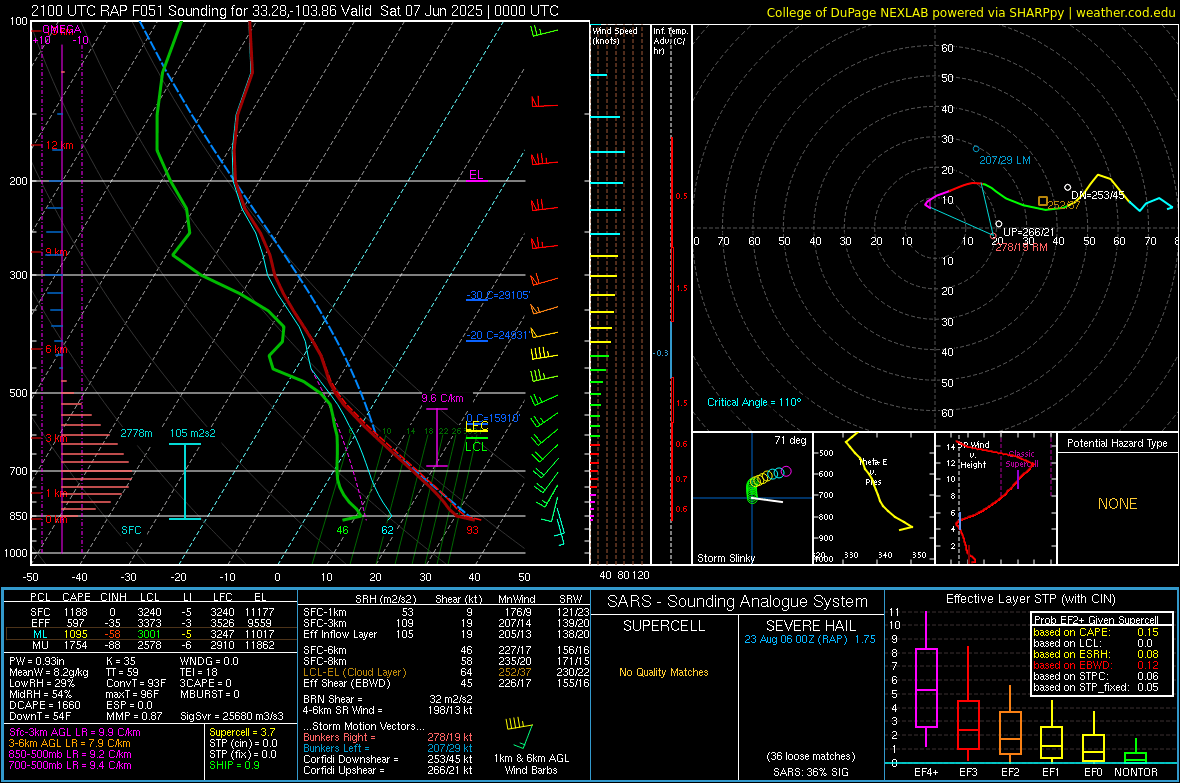Click the red surface temperature value 93
The width and height of the screenshot is (1180, 783).
coord(472,530)
